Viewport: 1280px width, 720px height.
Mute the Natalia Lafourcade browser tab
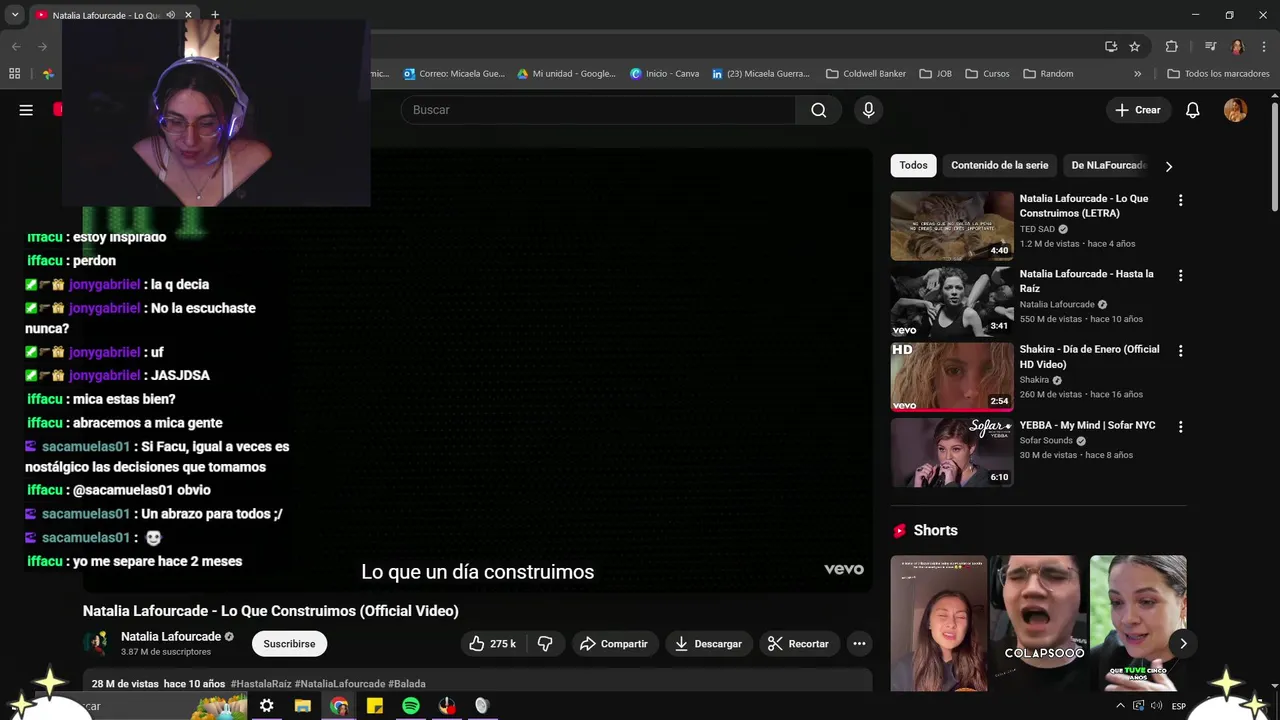tap(170, 15)
